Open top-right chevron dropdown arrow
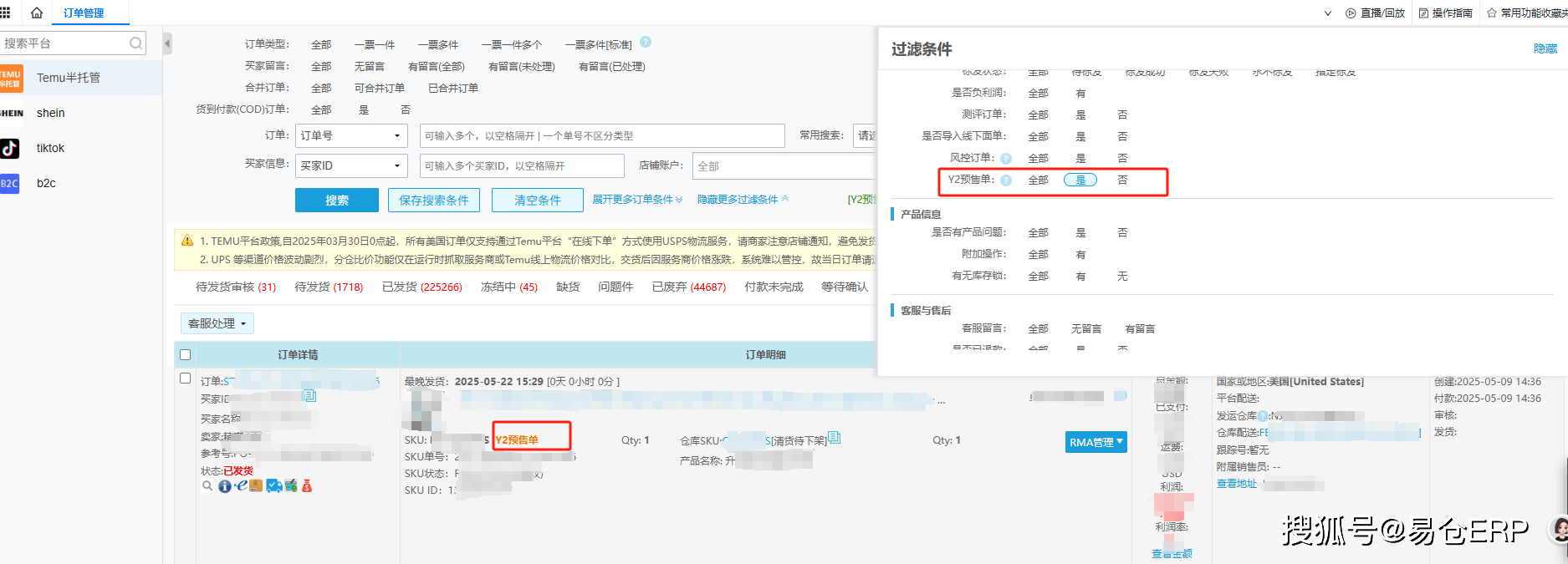 click(1328, 13)
